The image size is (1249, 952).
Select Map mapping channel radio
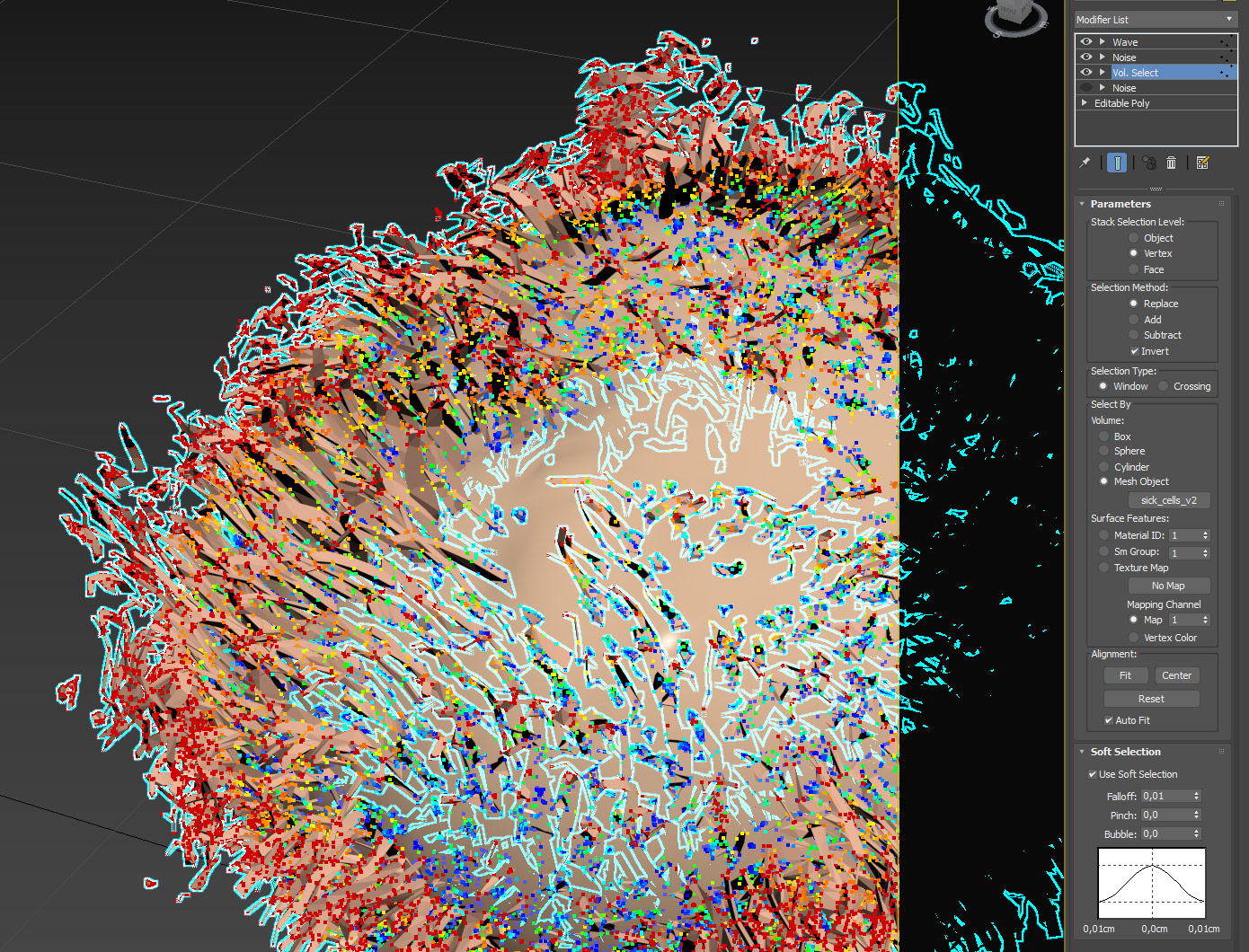1134,620
